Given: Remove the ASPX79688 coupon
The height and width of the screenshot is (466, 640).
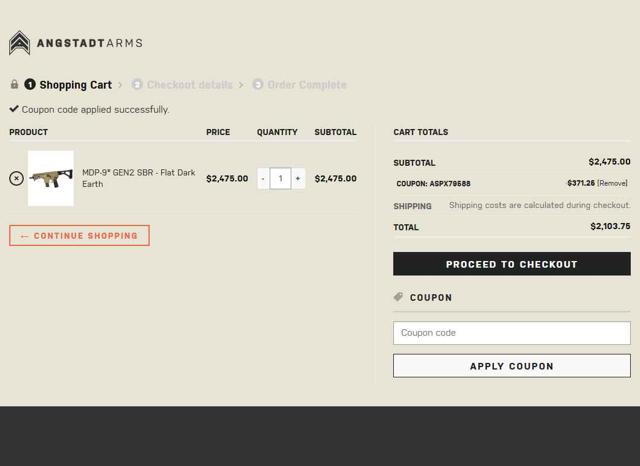Looking at the screenshot, I should pos(612,183).
